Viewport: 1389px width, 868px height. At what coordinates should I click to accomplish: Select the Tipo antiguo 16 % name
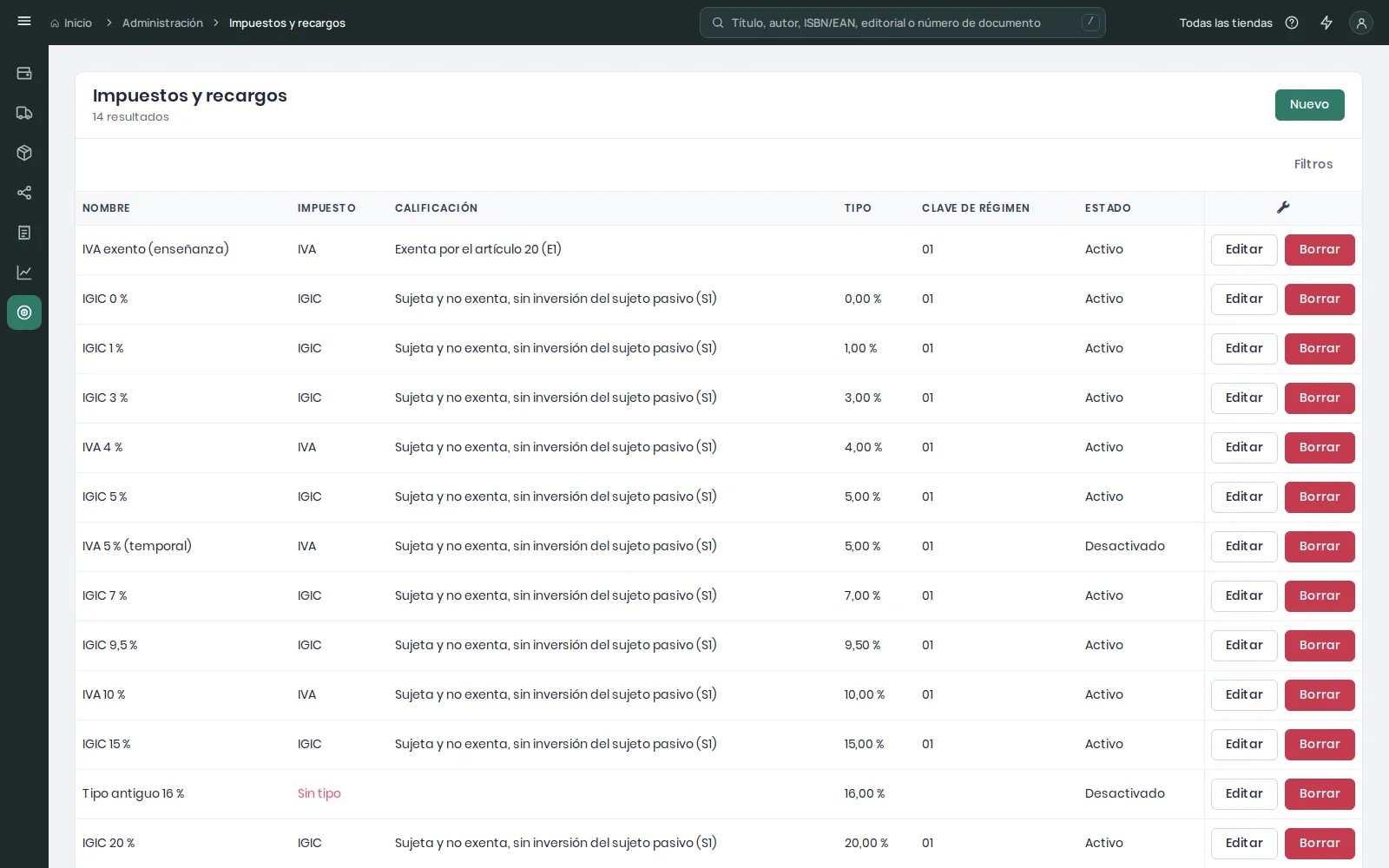tap(133, 793)
